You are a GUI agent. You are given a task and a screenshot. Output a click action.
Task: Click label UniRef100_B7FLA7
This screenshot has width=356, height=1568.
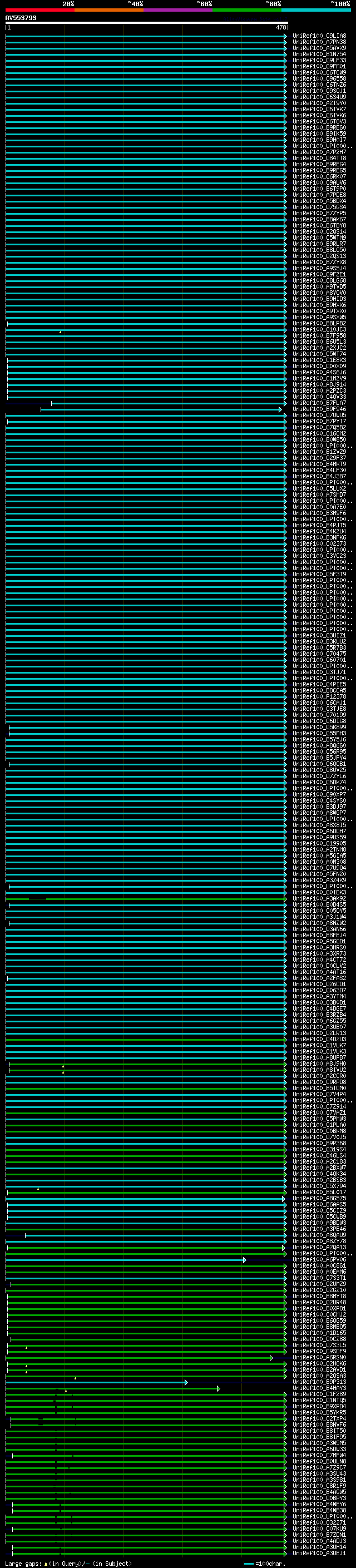[x=319, y=403]
